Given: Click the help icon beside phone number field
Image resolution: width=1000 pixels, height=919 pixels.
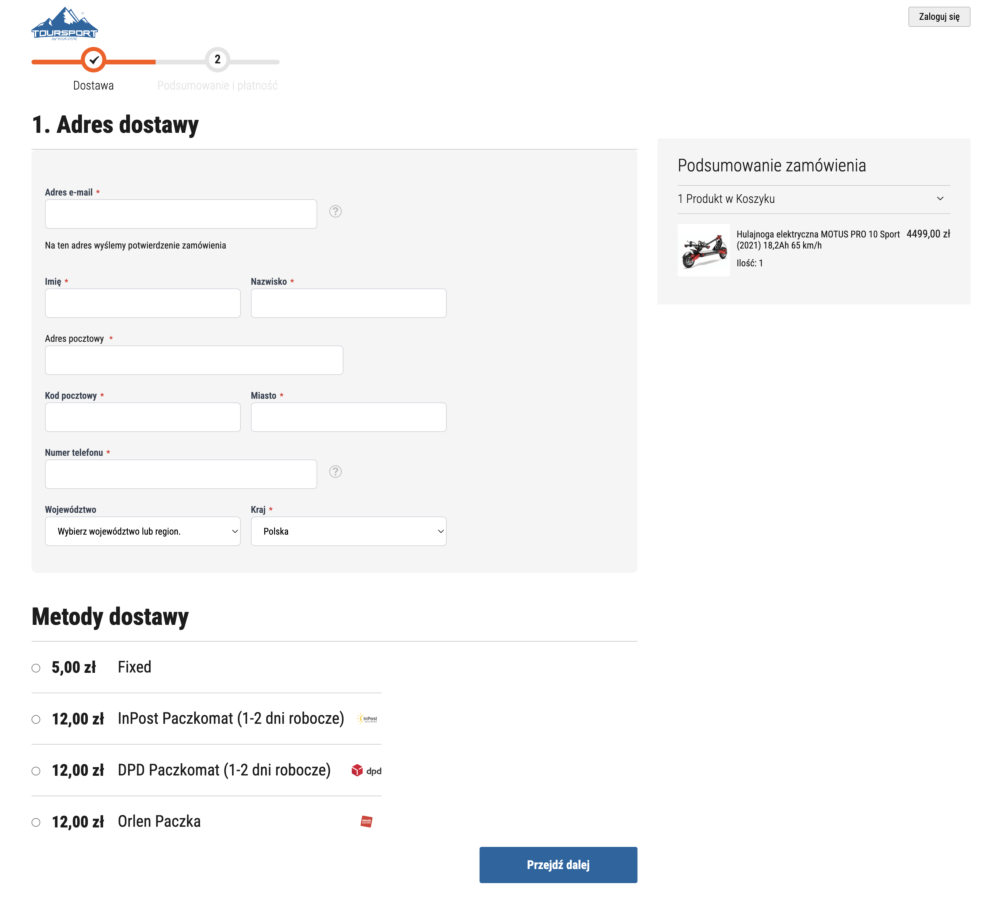Looking at the screenshot, I should [x=336, y=472].
